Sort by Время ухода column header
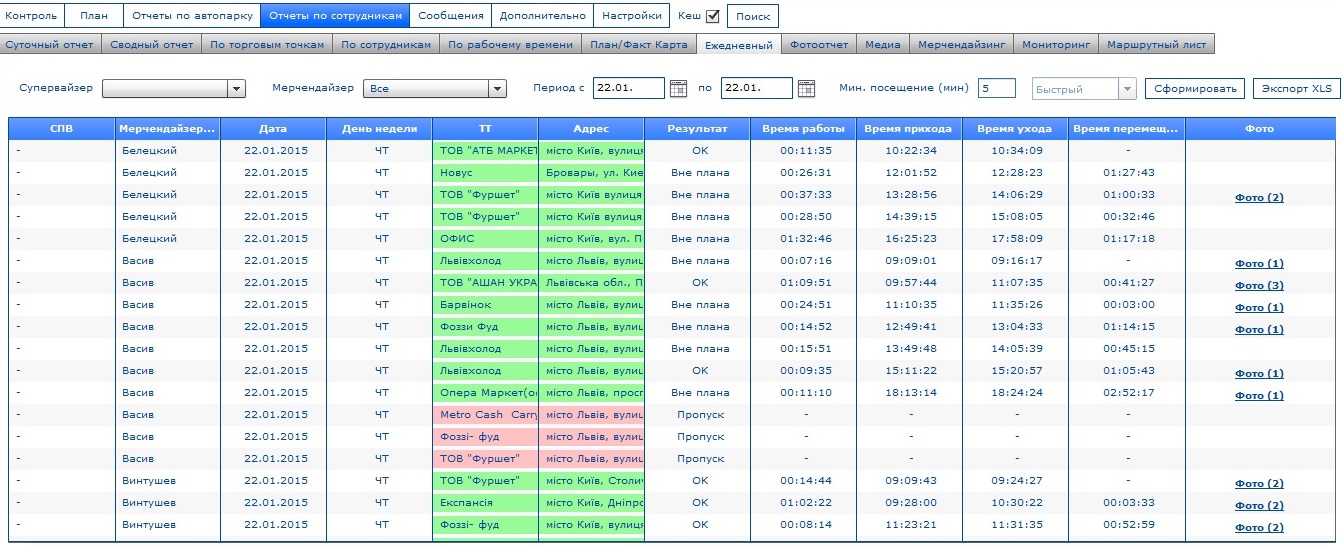 coord(1015,129)
